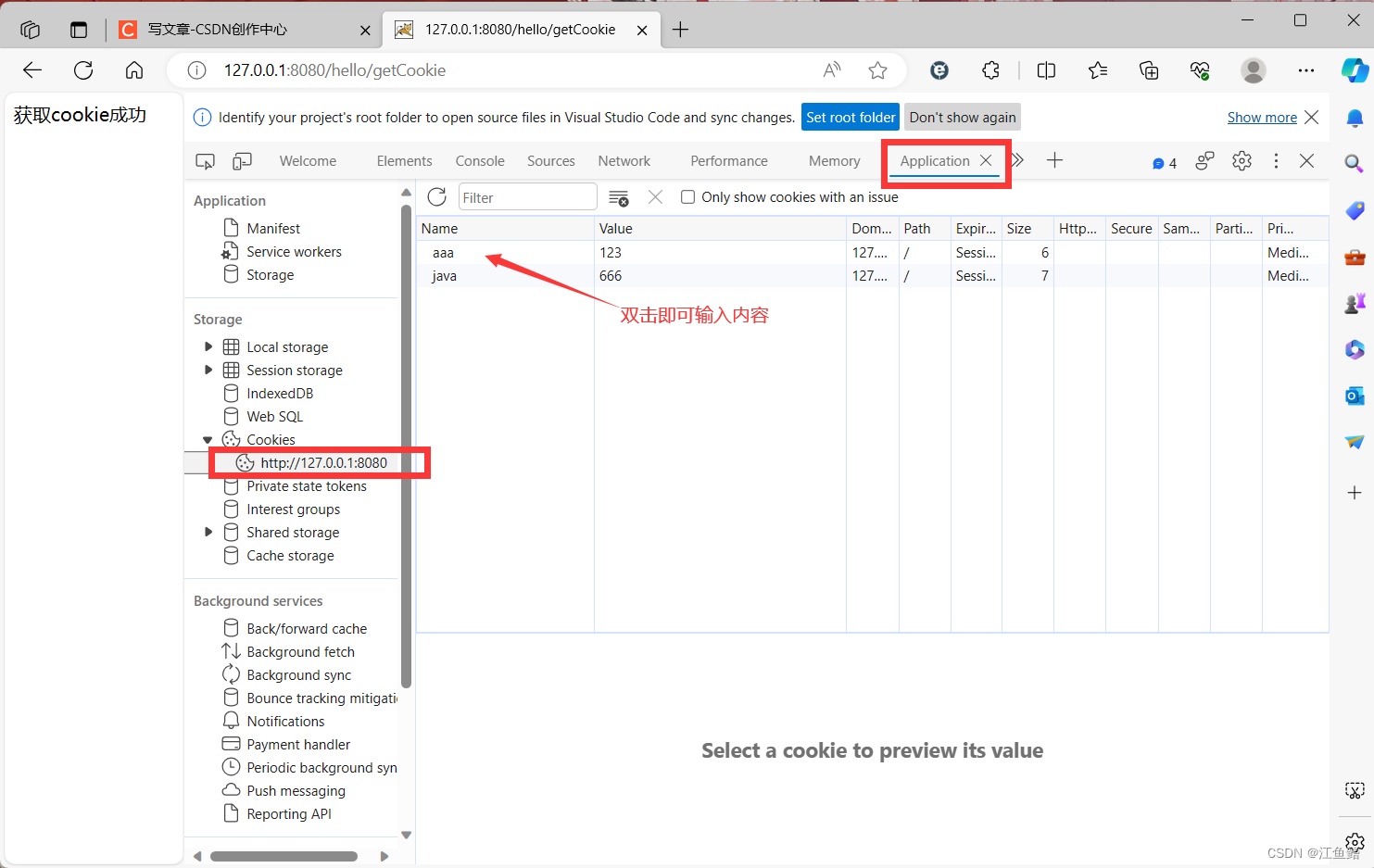Open the browser Settings and more menu
This screenshot has height=868, width=1374.
tap(1306, 70)
